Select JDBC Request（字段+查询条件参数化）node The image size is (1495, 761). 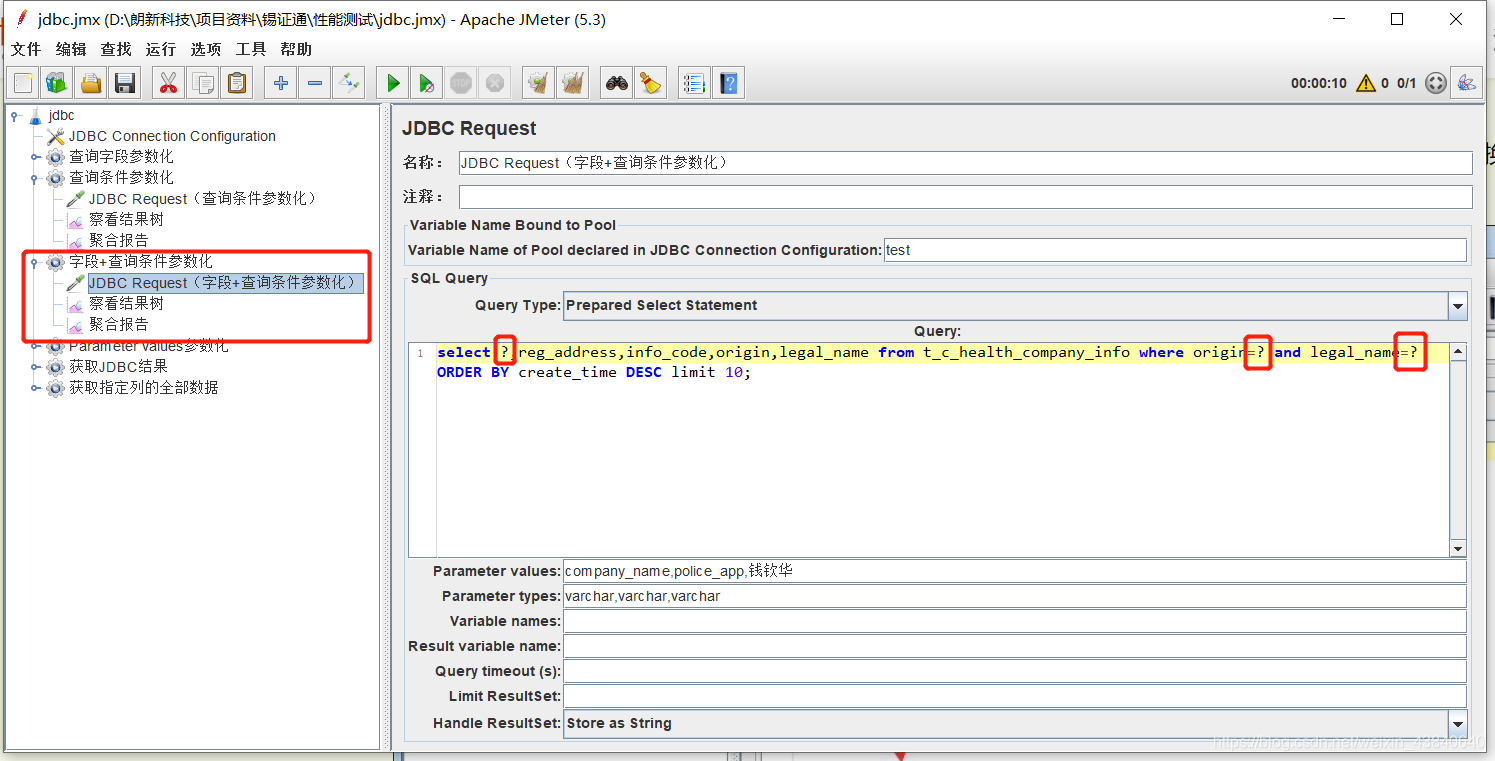[x=225, y=283]
